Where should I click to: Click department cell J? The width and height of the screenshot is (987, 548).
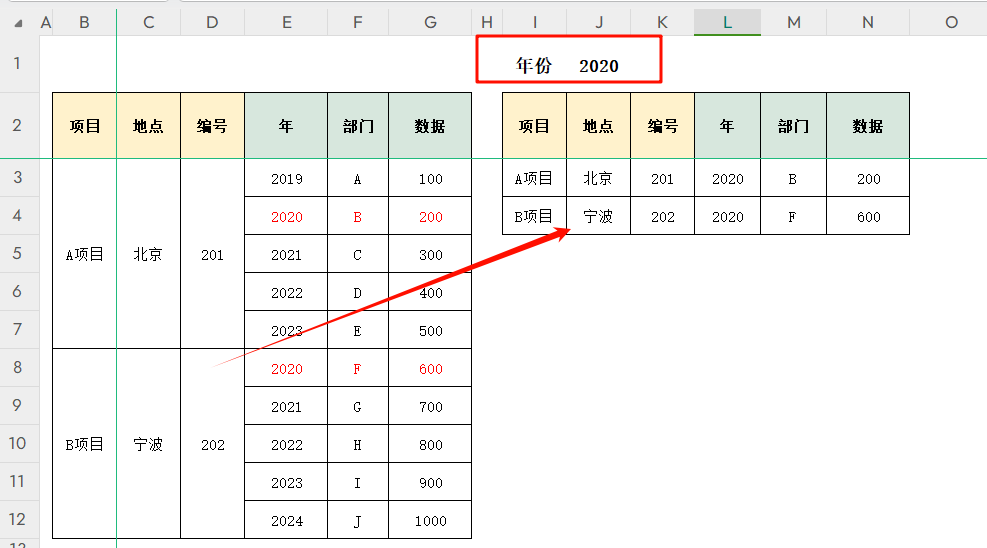pos(358,520)
